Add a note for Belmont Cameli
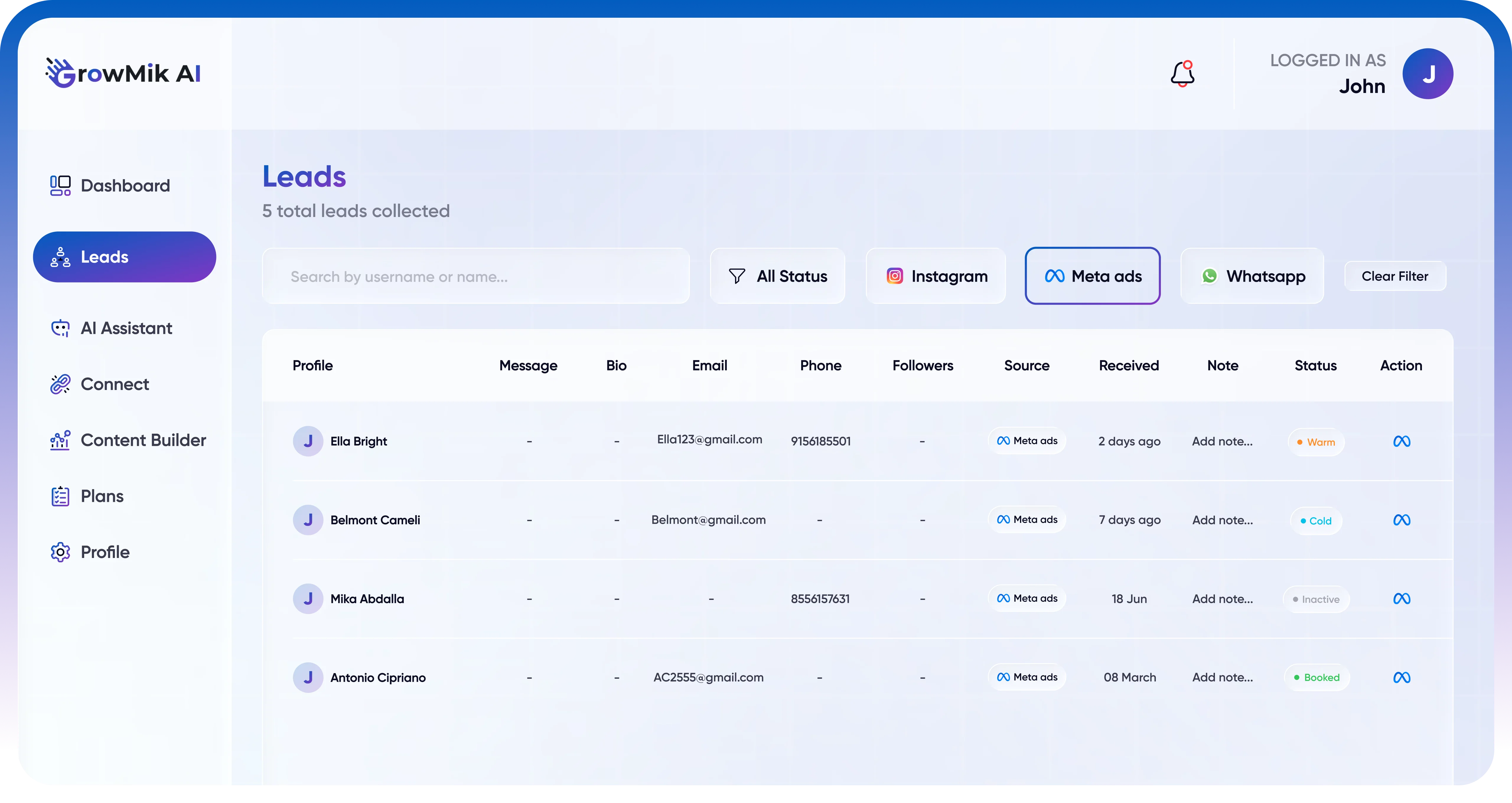This screenshot has height=803, width=1512. [1222, 520]
